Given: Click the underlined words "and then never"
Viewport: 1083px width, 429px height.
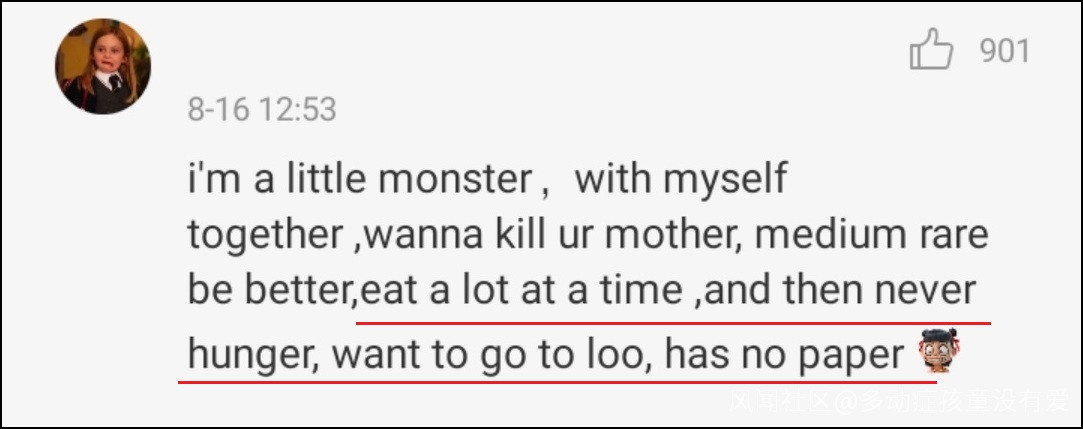Looking at the screenshot, I should coord(841,291).
